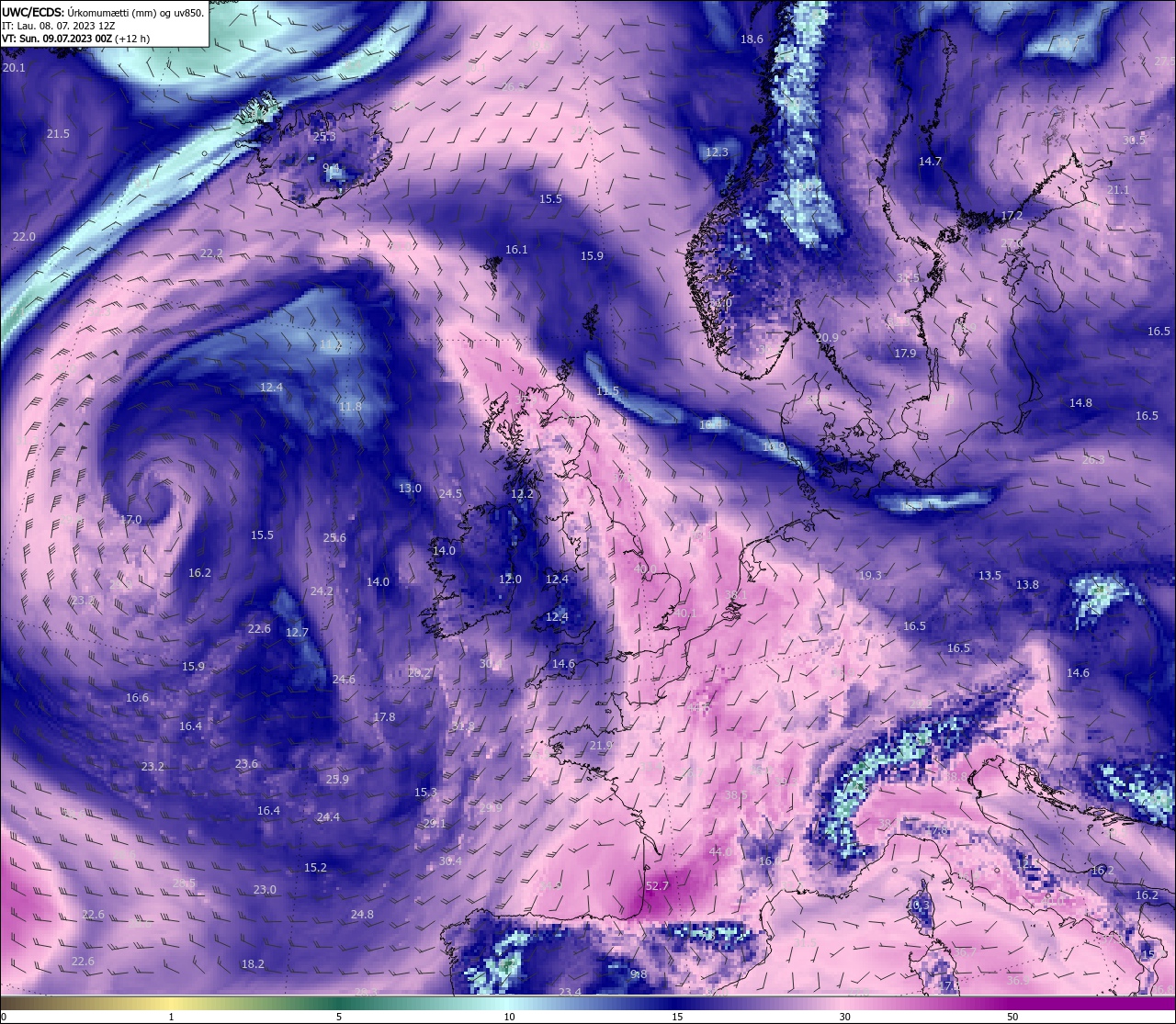Click the 15.3 value west of Biscay
The height and width of the screenshot is (1024, 1176).
click(x=425, y=793)
